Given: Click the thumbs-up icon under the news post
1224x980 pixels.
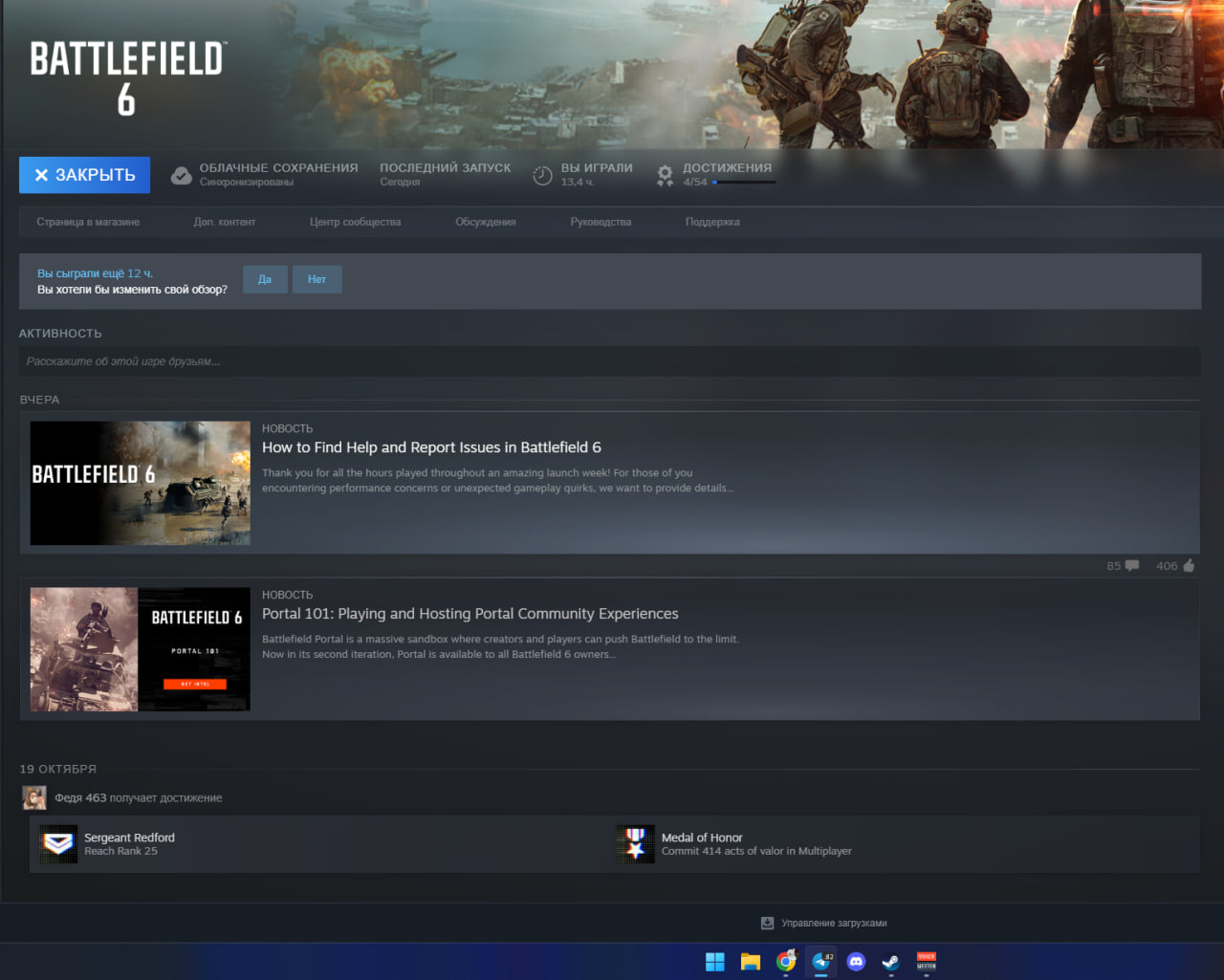Looking at the screenshot, I should pyautogui.click(x=1189, y=566).
